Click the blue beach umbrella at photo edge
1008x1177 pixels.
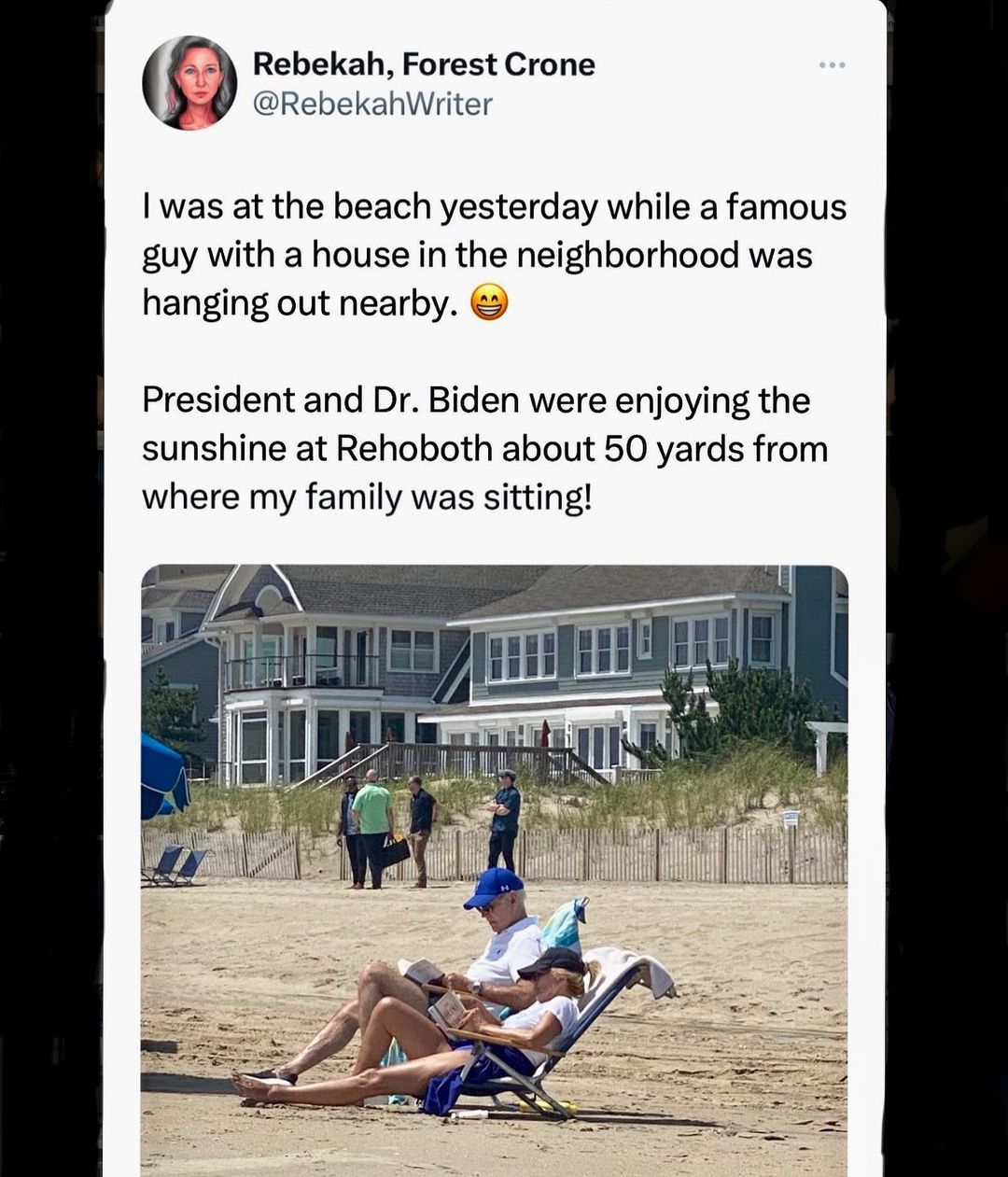pos(163,775)
